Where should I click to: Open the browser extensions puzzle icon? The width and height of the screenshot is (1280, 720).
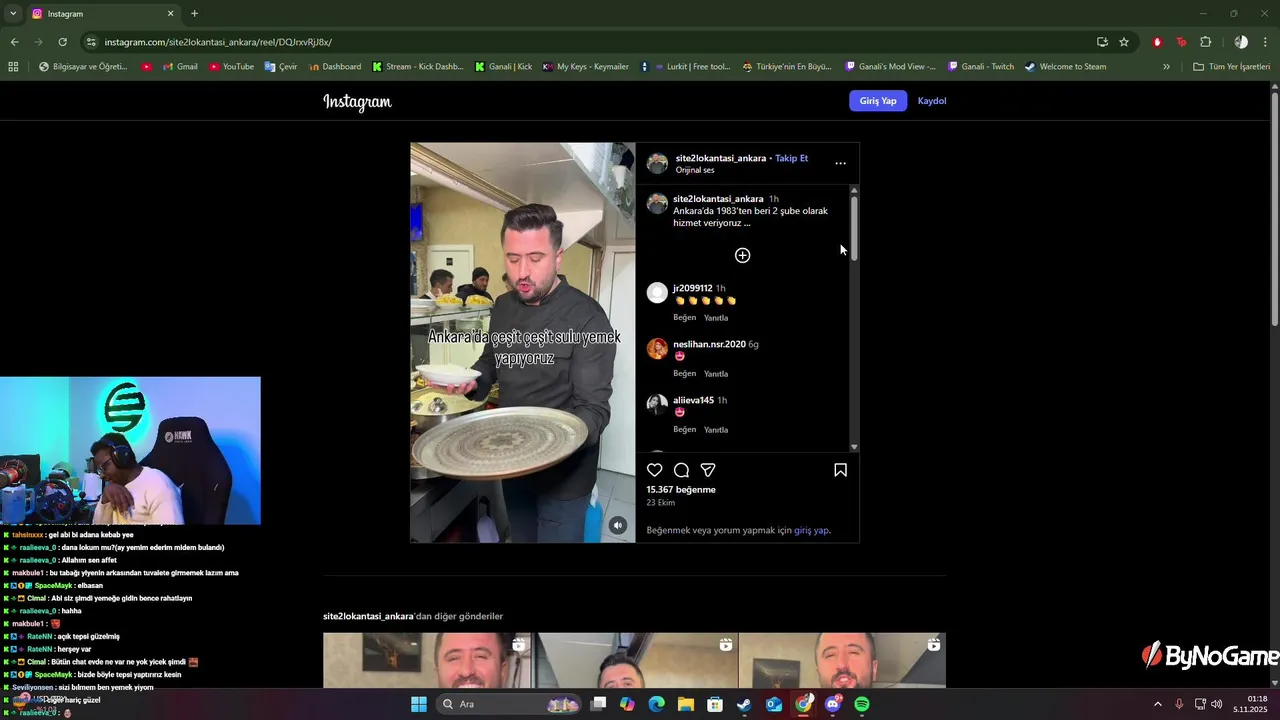1205,42
